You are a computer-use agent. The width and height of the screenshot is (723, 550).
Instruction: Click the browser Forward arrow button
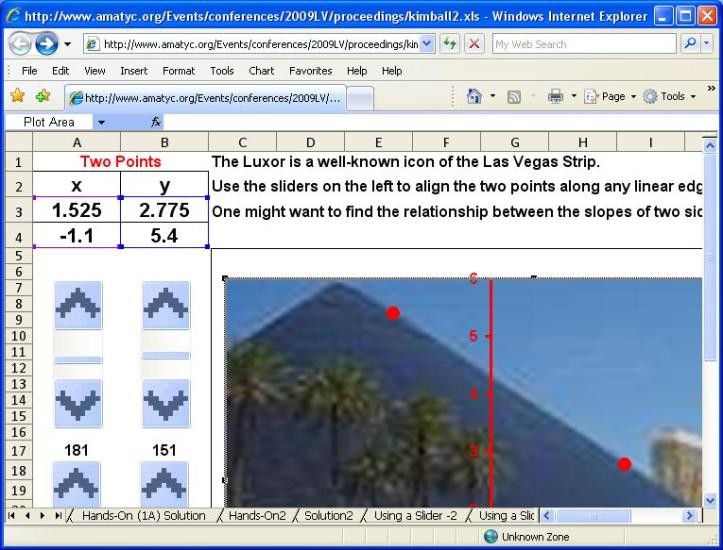(47, 44)
